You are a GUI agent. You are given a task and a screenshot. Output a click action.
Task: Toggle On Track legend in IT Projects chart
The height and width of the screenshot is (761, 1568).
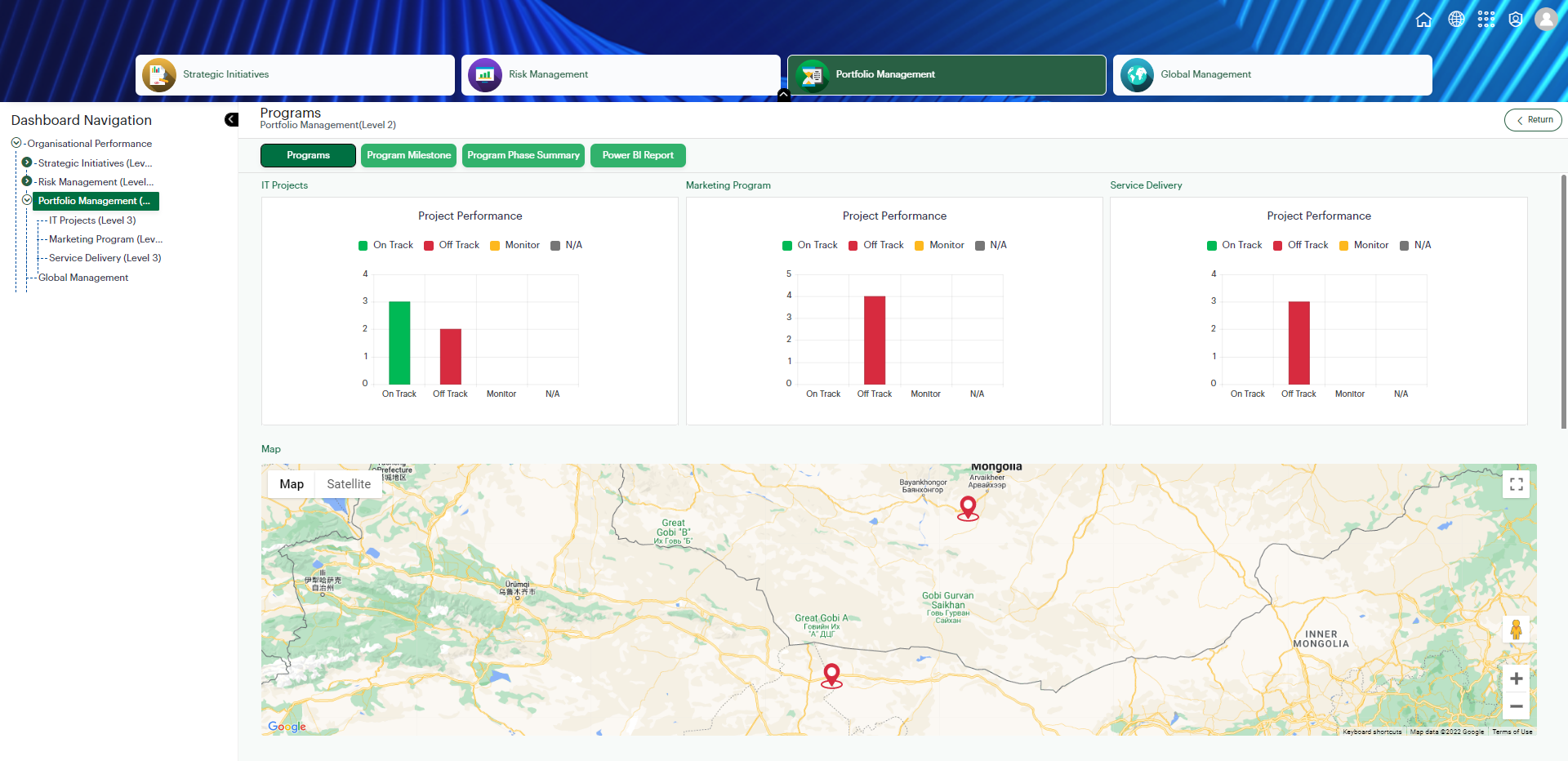click(385, 245)
